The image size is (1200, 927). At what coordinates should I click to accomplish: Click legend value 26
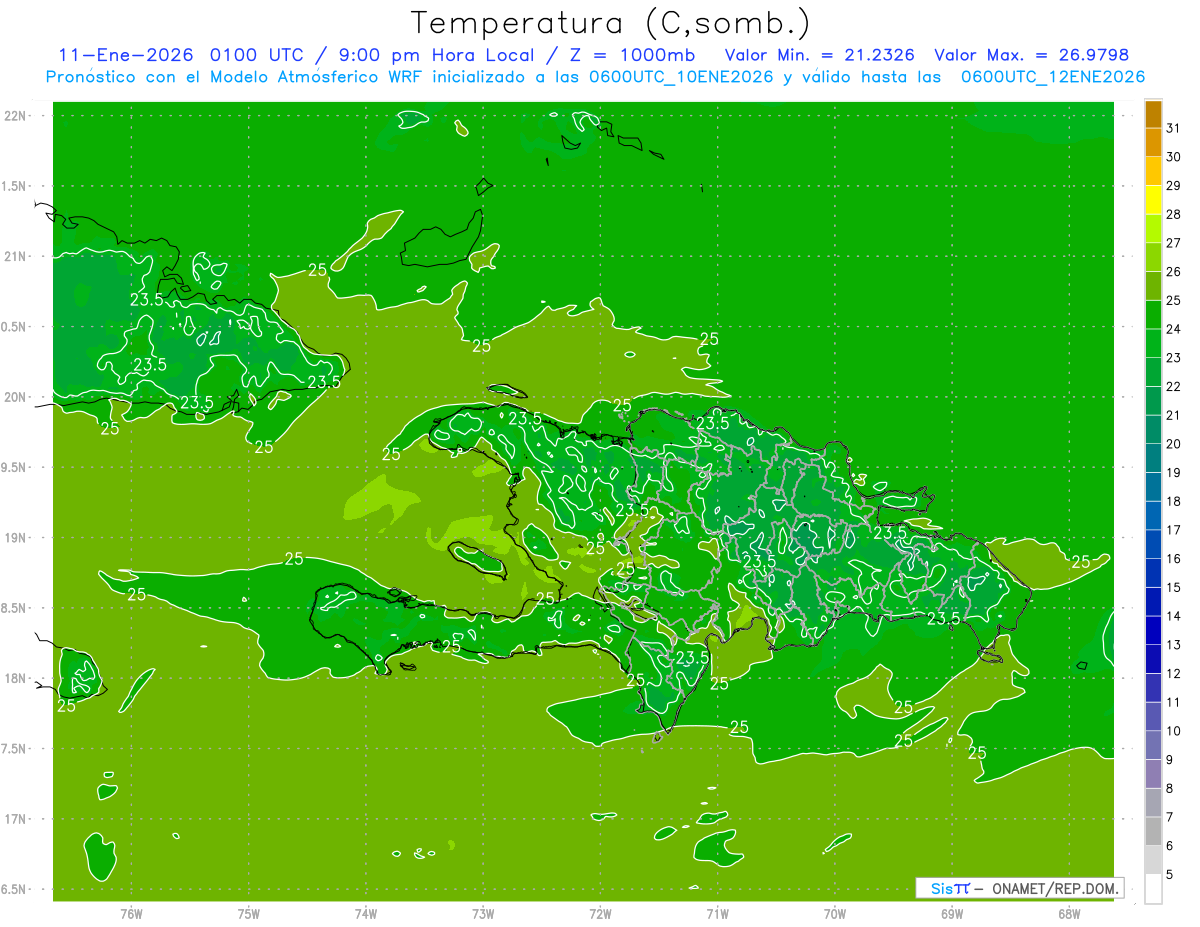click(x=1174, y=272)
